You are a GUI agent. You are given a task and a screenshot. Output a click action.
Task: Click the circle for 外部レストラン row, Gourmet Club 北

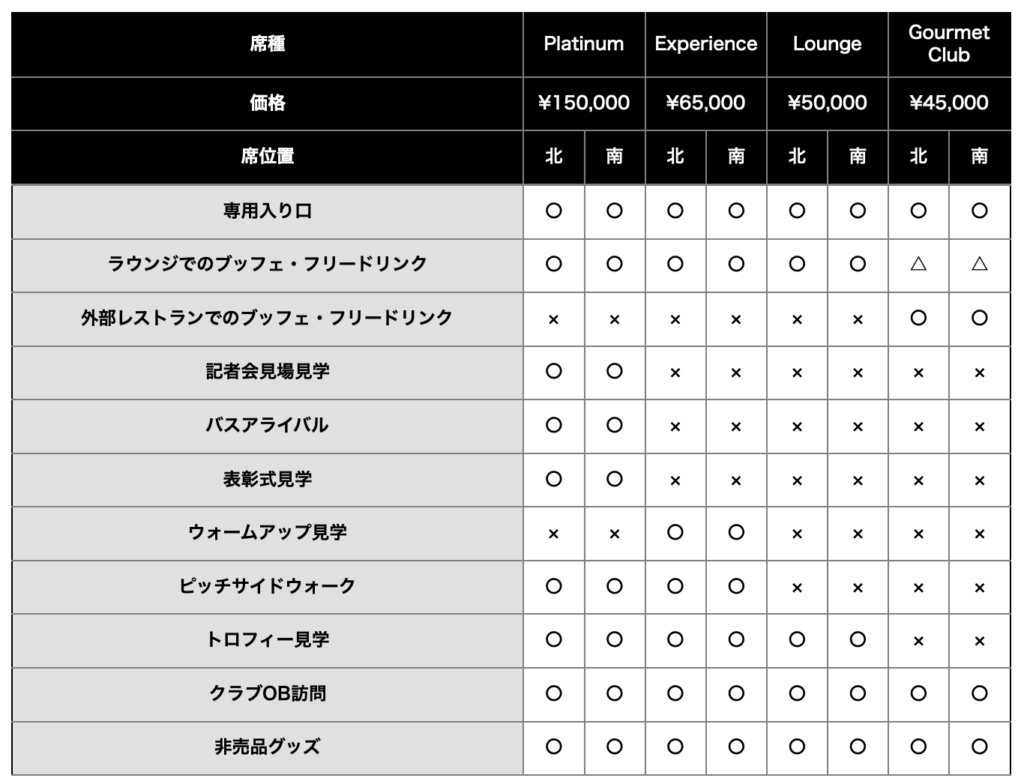click(x=919, y=318)
